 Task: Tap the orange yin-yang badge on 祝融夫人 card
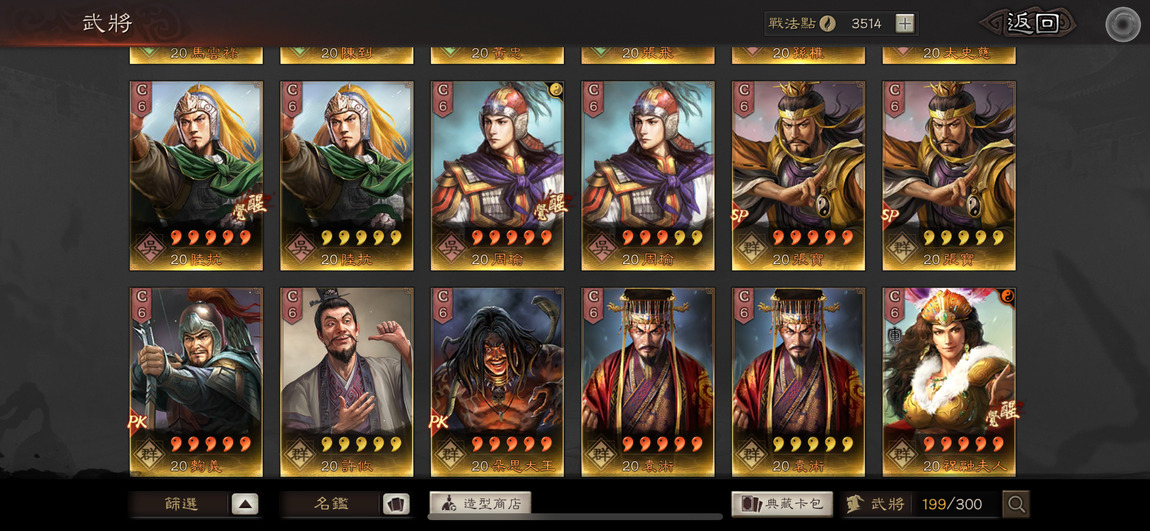click(x=1008, y=296)
